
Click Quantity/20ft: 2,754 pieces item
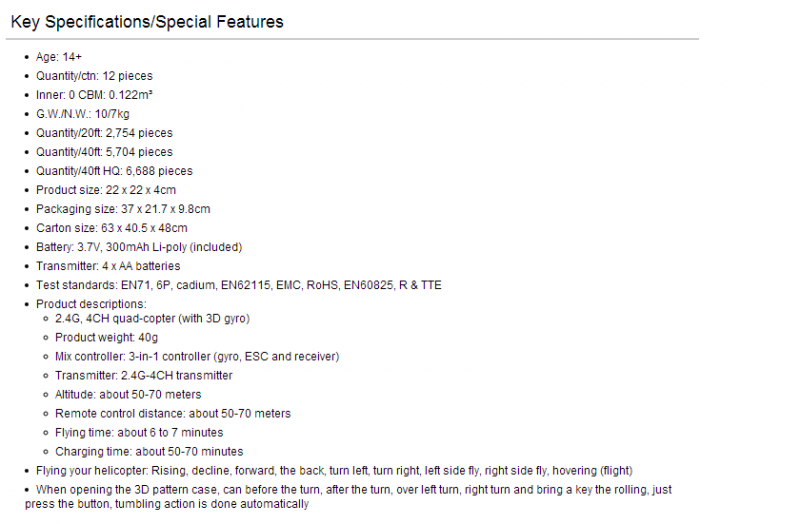104,133
